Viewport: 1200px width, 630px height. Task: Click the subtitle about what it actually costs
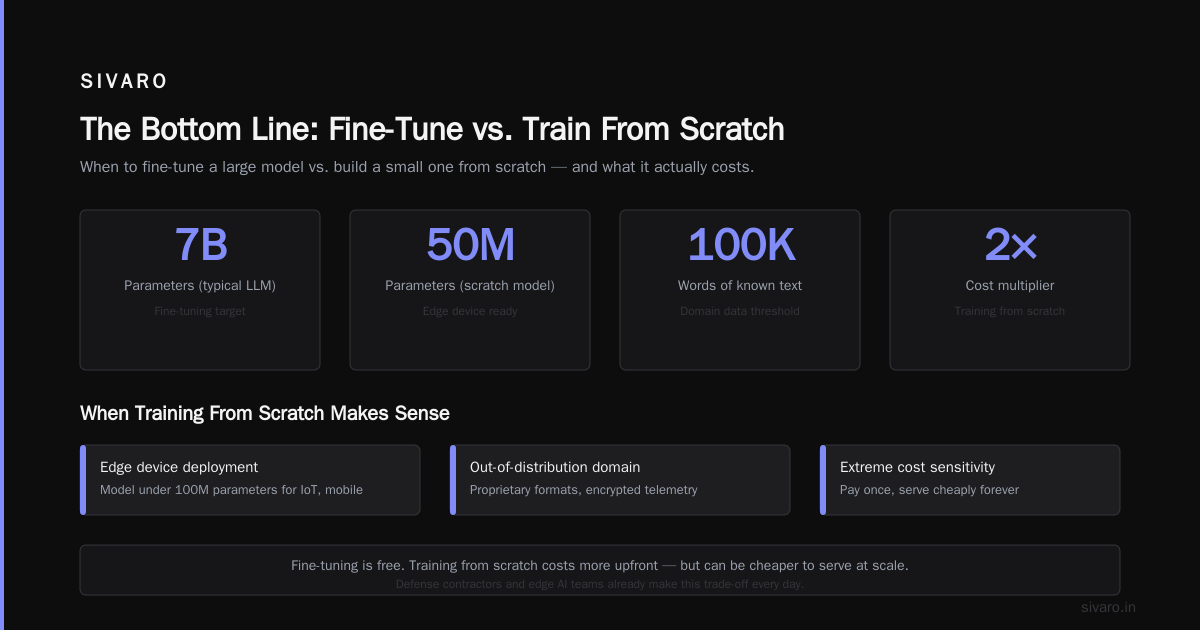(417, 167)
